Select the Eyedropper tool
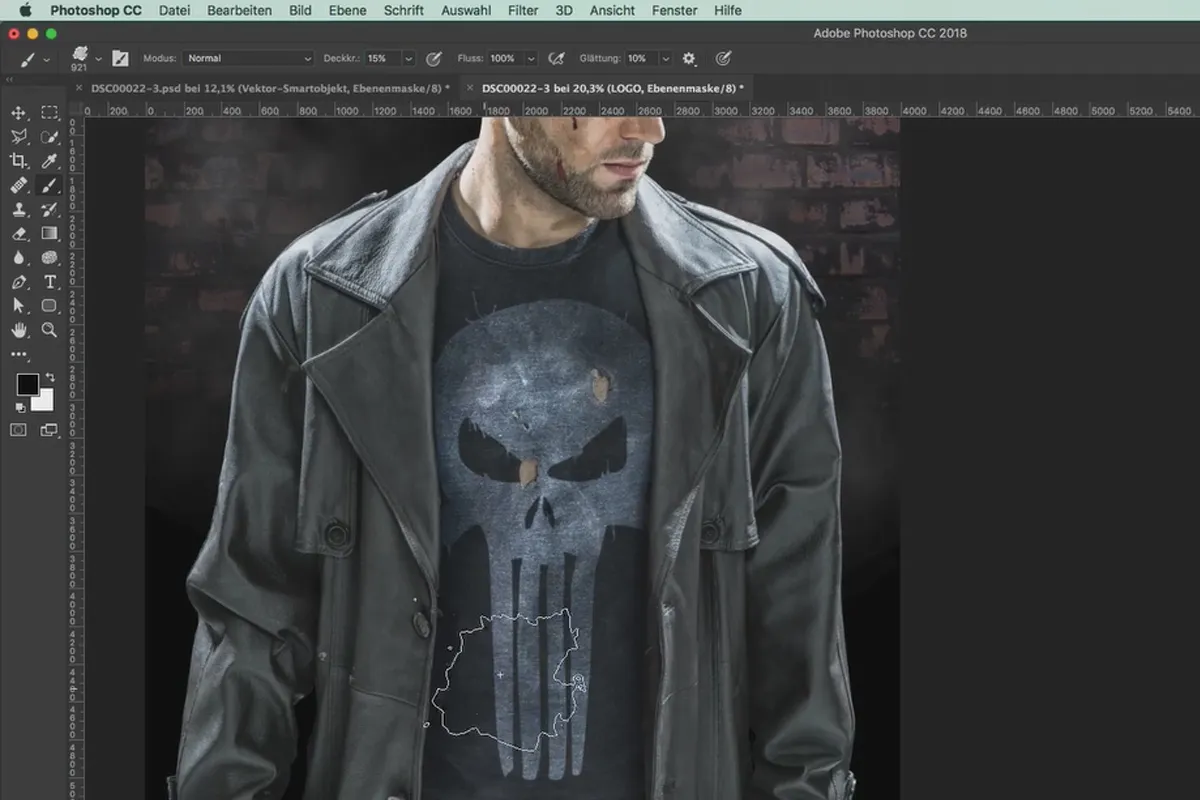 click(49, 161)
